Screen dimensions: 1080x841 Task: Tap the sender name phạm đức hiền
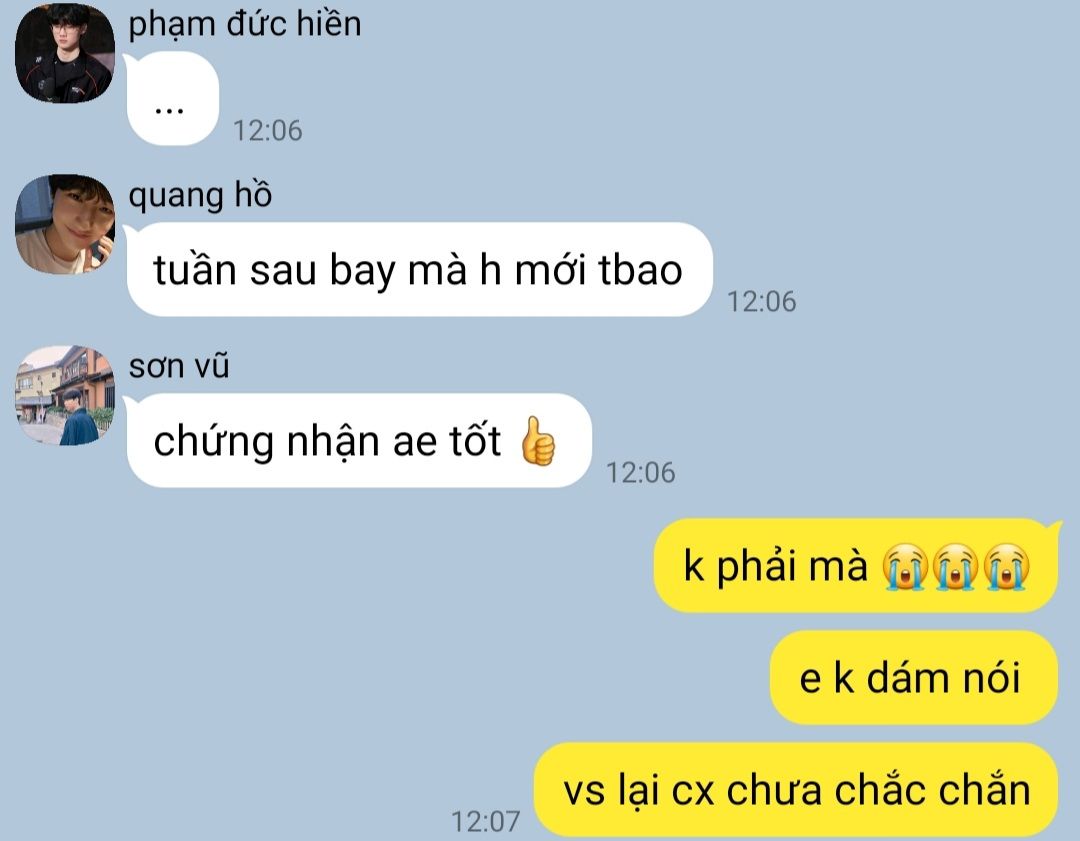(x=245, y=25)
